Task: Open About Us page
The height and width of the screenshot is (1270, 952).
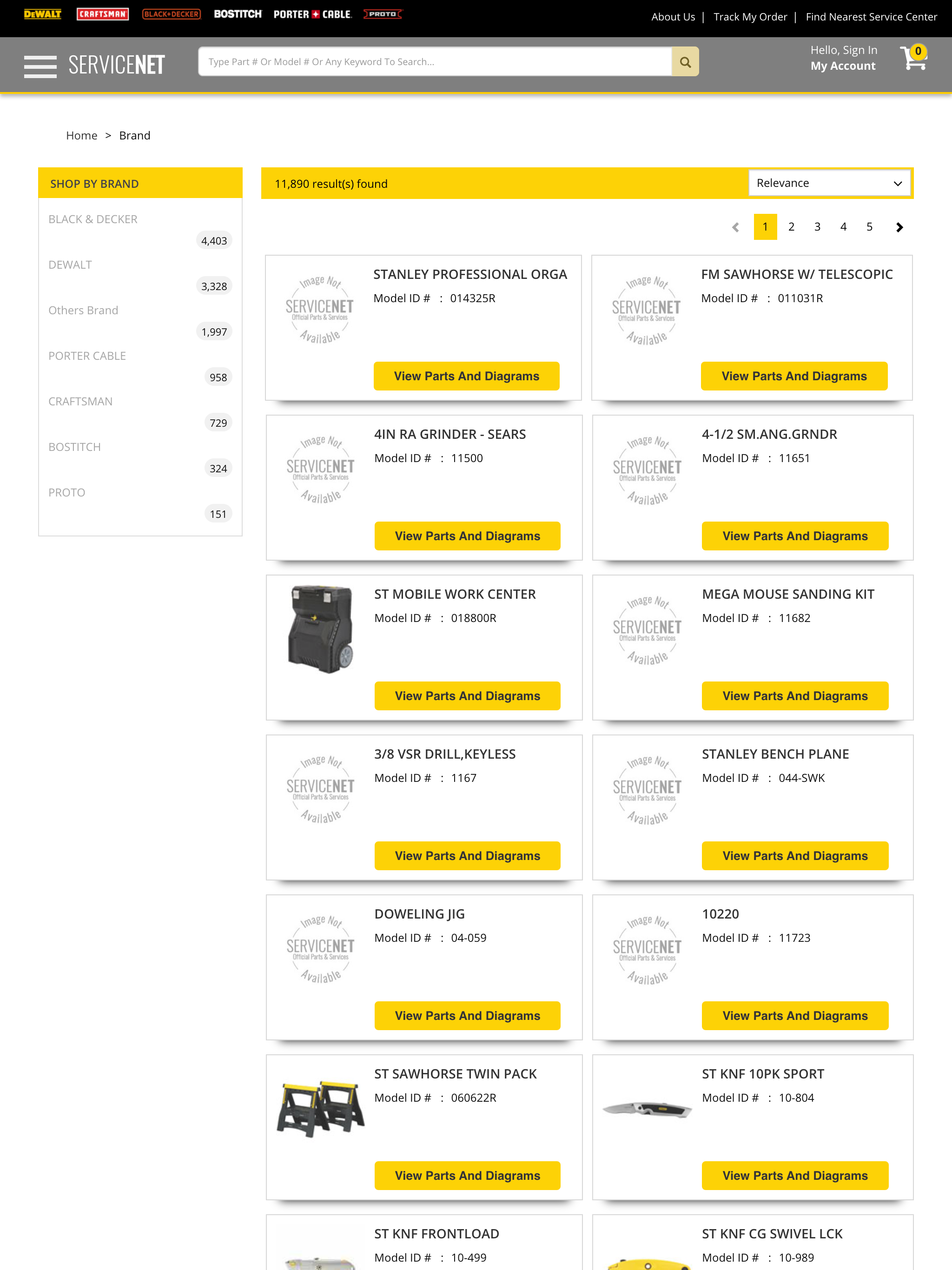Action: point(673,17)
